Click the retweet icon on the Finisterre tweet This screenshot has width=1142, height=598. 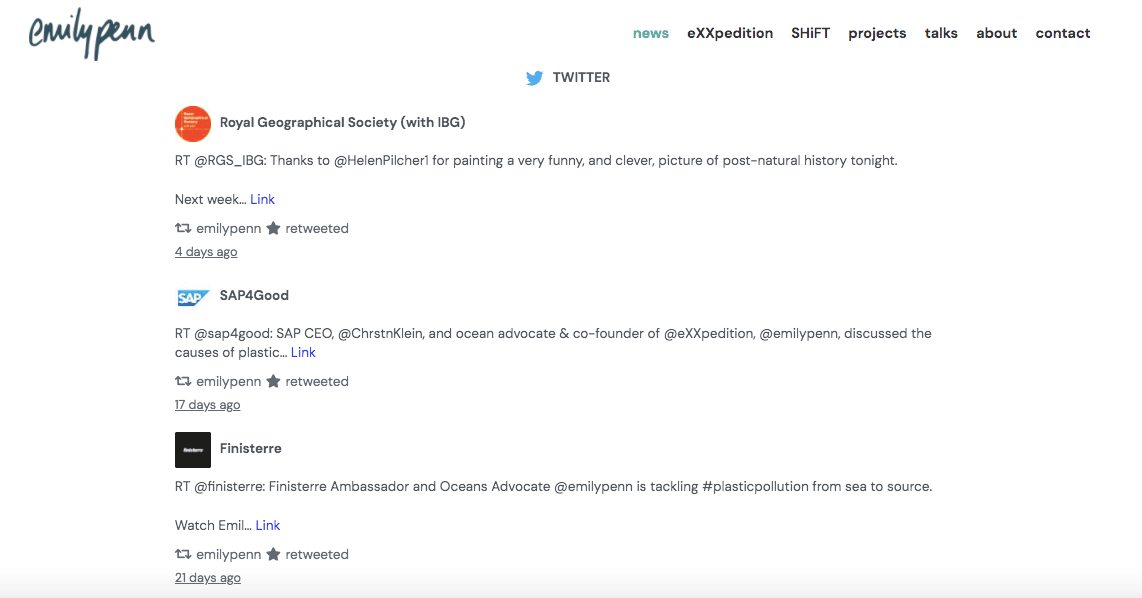(183, 554)
